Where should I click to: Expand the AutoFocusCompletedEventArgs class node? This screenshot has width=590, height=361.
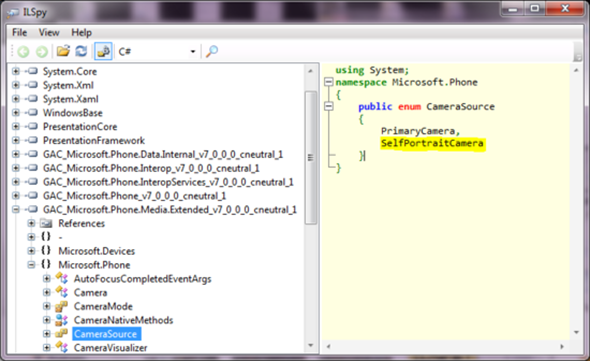(x=47, y=279)
